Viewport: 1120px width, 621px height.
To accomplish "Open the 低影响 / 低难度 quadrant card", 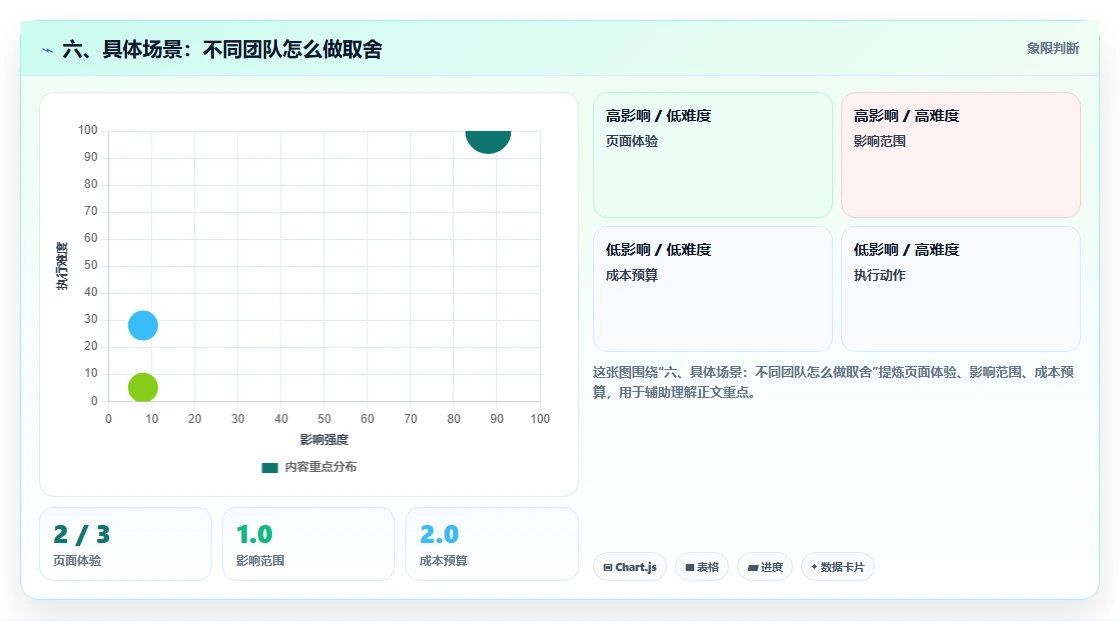I will [x=712, y=289].
